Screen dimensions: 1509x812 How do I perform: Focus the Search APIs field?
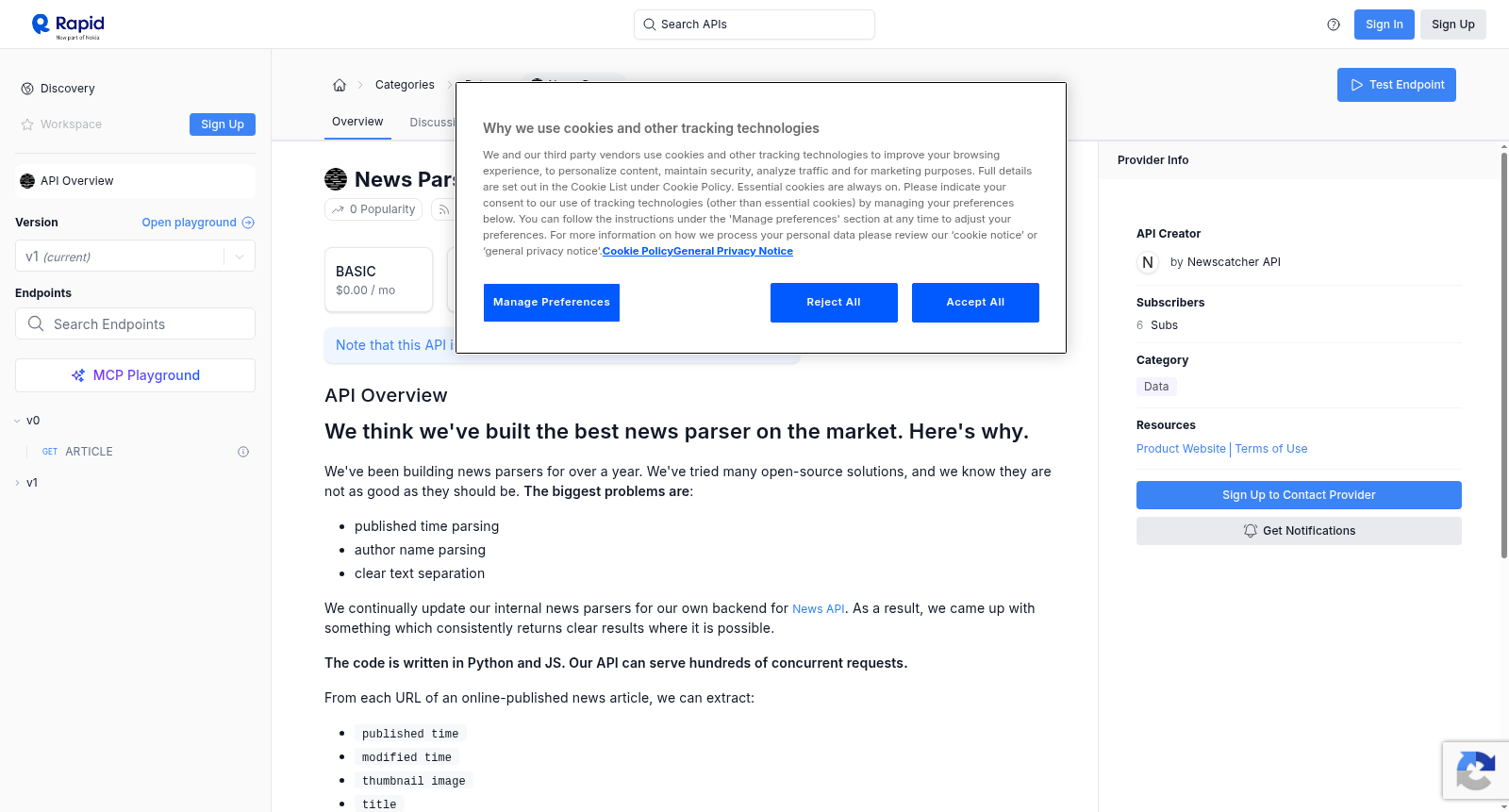[x=754, y=25]
